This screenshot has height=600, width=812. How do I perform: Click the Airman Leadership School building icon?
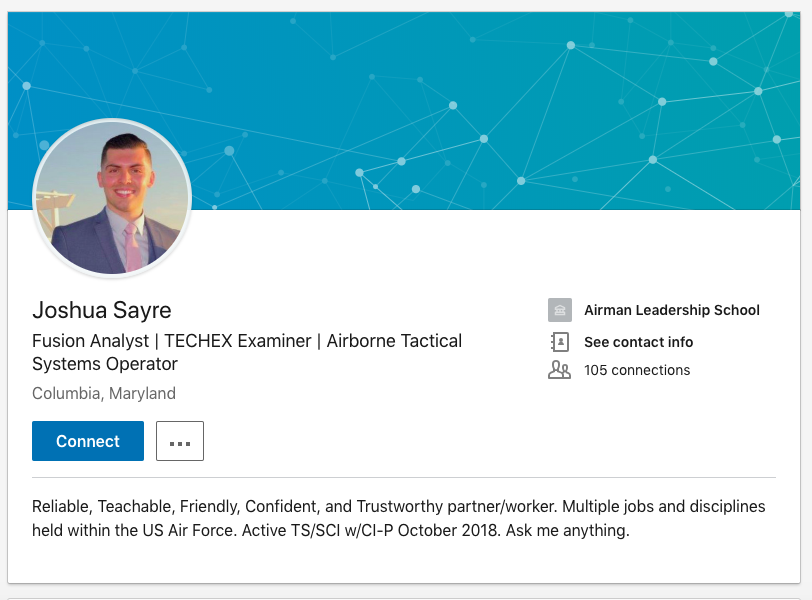(560, 310)
